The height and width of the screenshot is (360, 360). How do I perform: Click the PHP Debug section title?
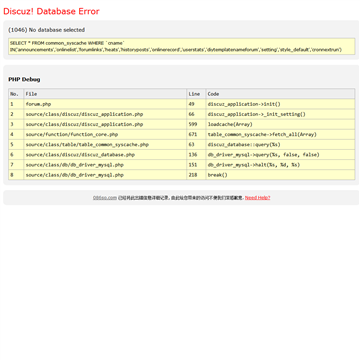click(24, 79)
